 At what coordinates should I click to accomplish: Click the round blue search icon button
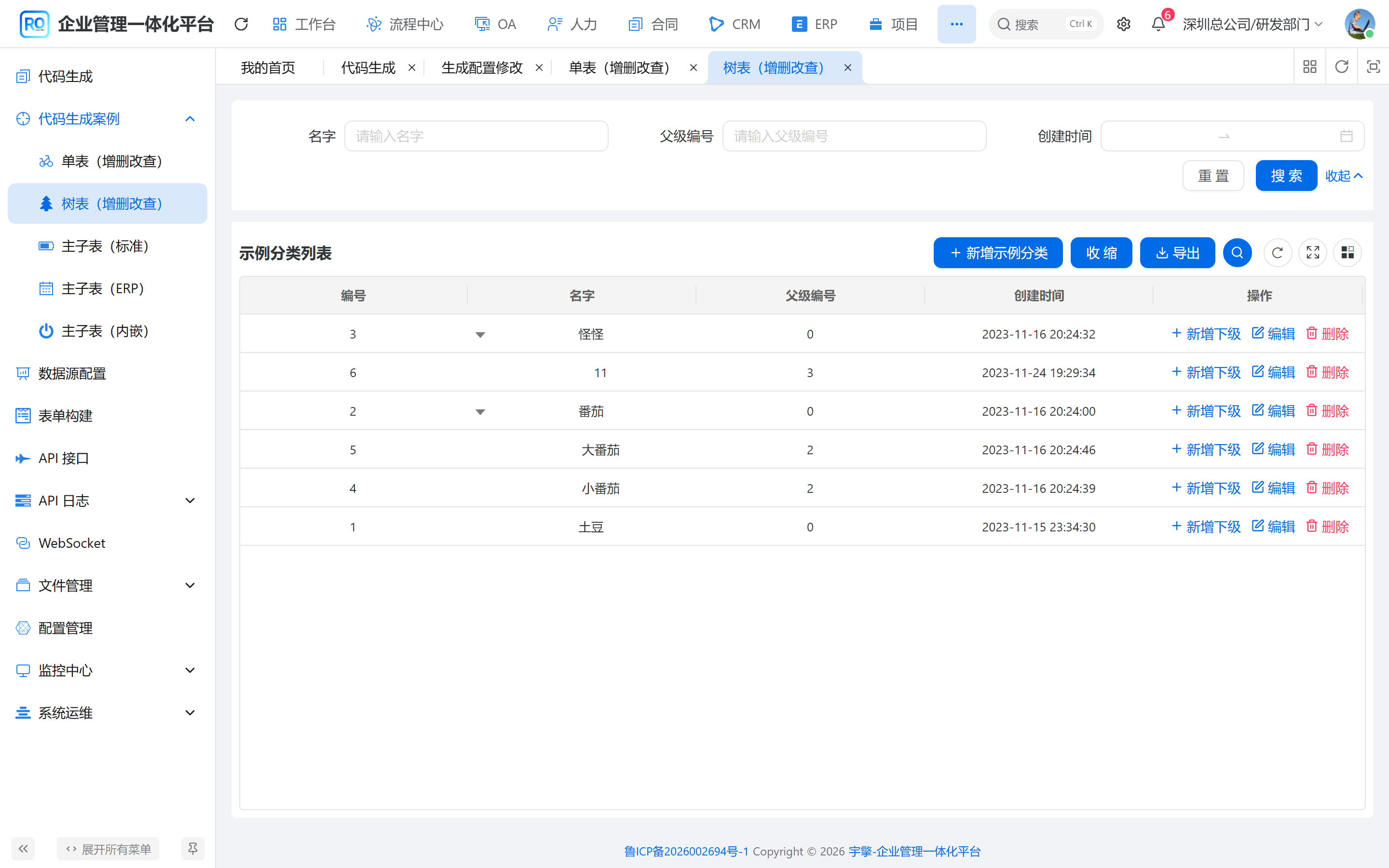[1237, 253]
